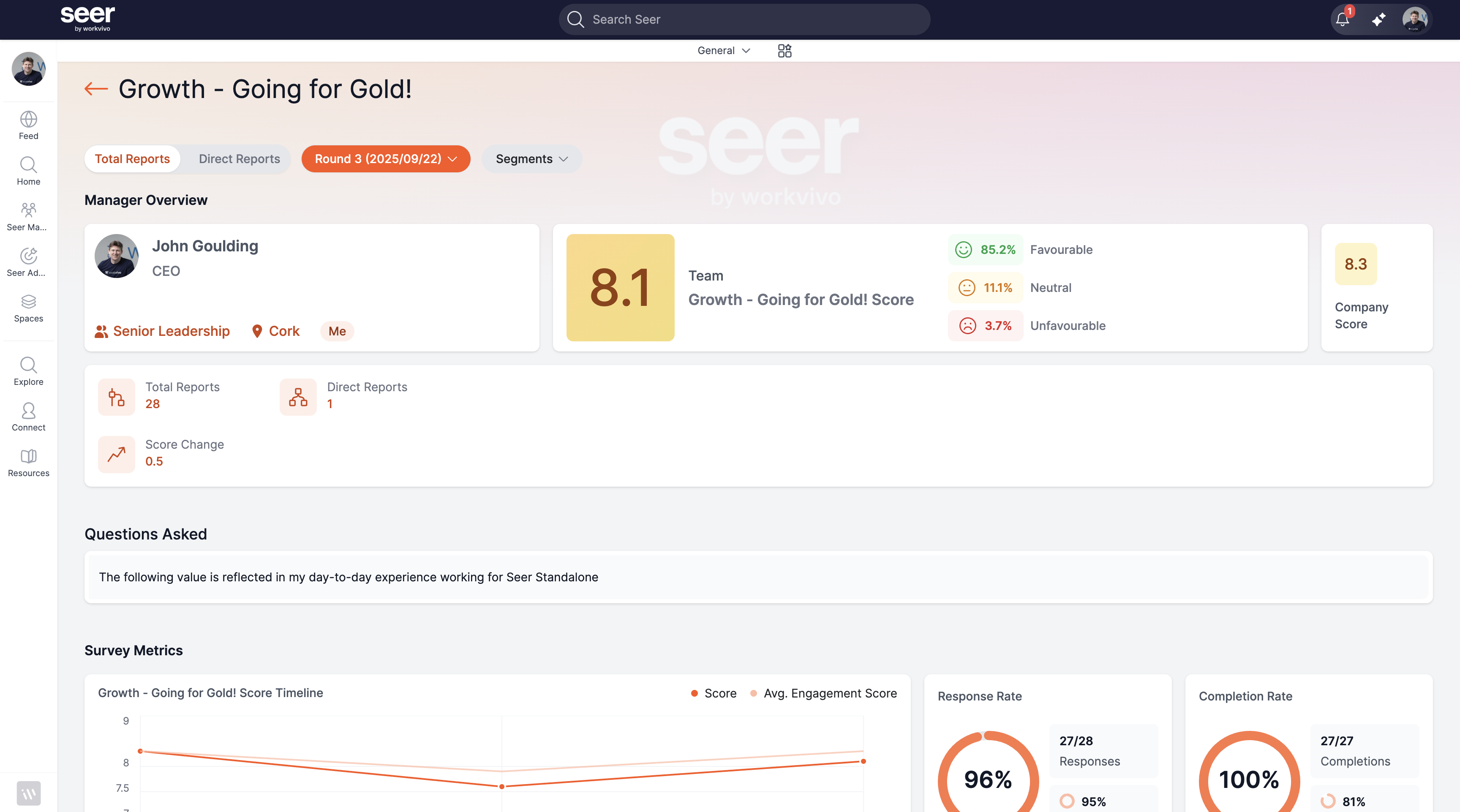Click Cork location link
Image resolution: width=1460 pixels, height=812 pixels.
click(x=275, y=331)
